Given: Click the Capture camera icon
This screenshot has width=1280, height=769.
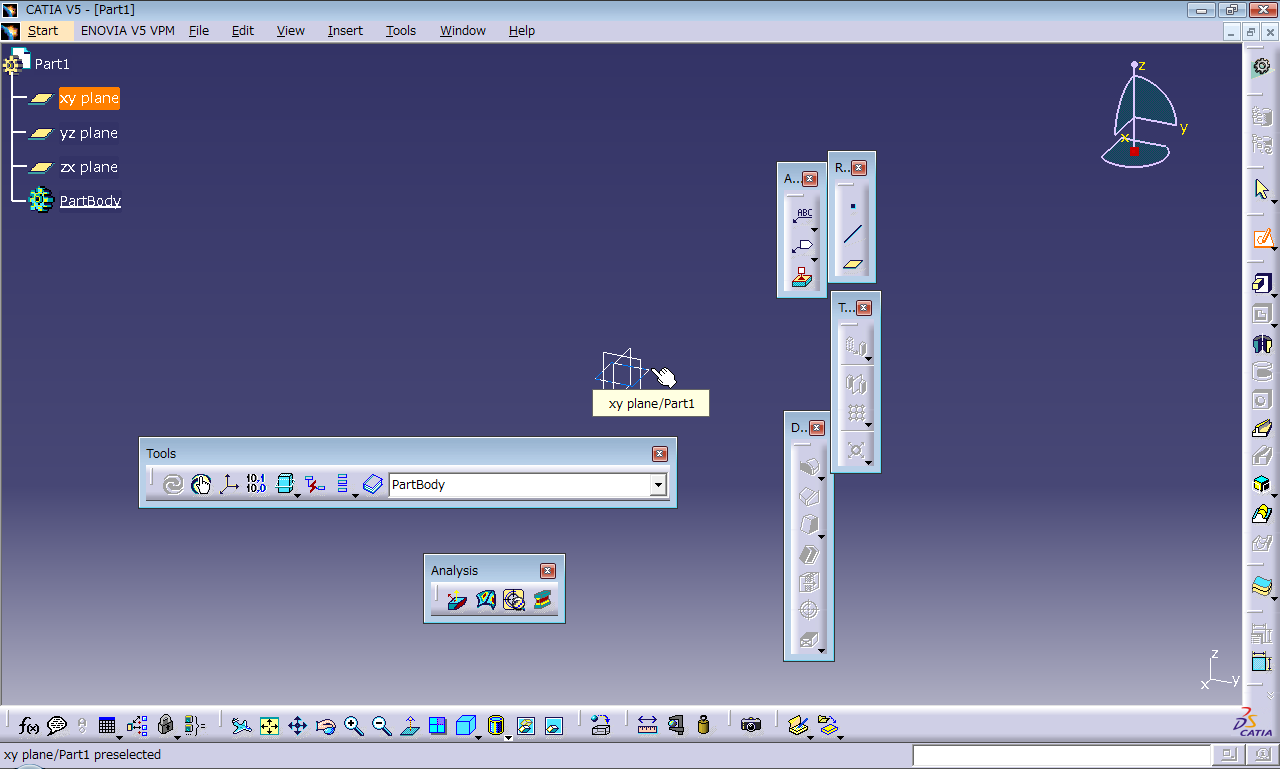Looking at the screenshot, I should (751, 726).
